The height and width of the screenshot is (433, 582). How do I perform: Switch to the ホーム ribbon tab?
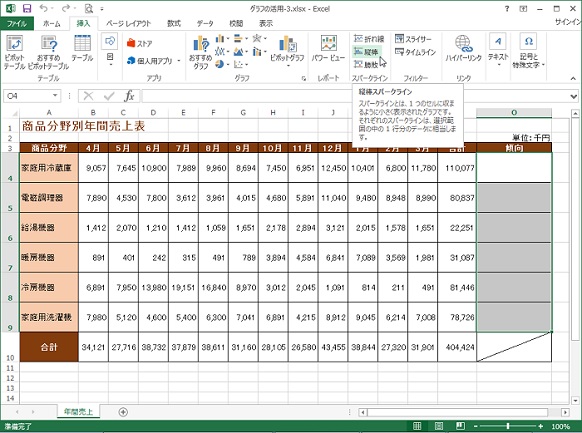(52, 23)
